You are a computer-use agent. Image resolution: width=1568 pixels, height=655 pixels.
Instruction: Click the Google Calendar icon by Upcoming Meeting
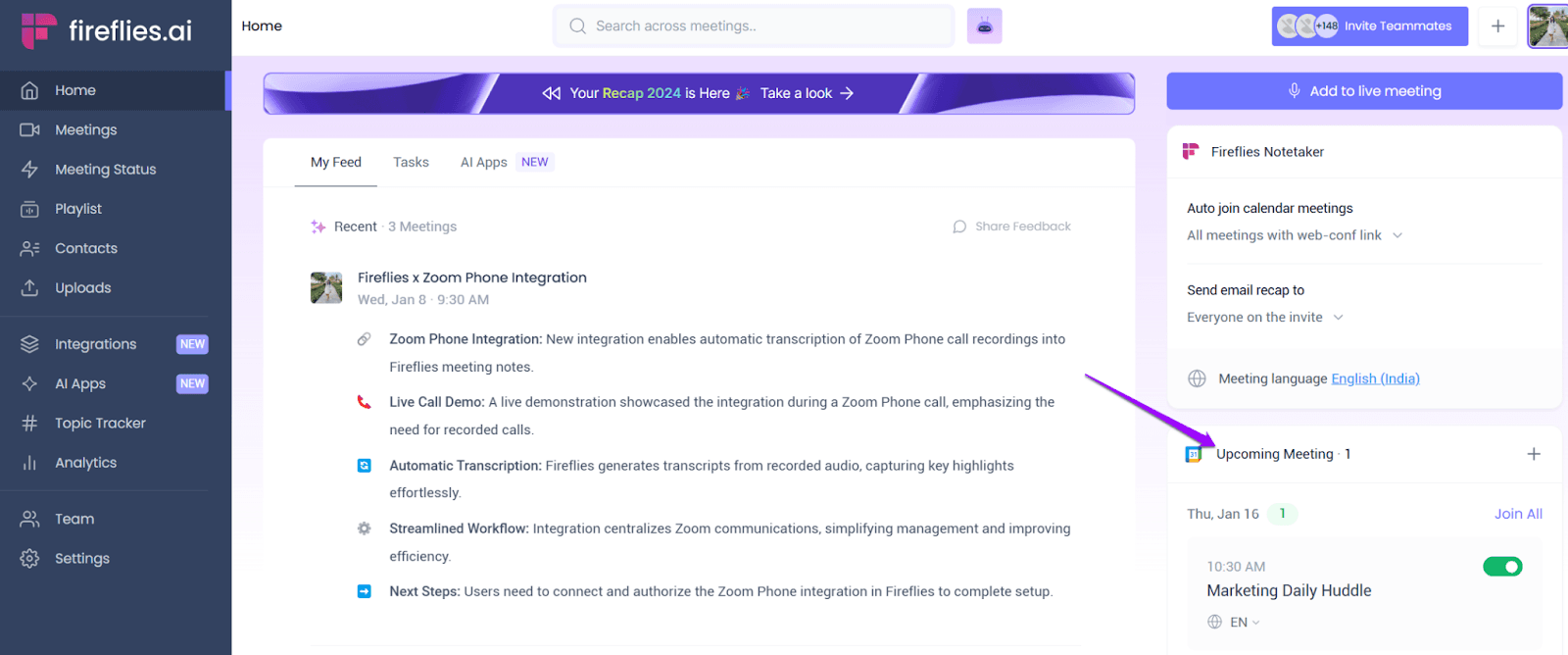point(1194,454)
